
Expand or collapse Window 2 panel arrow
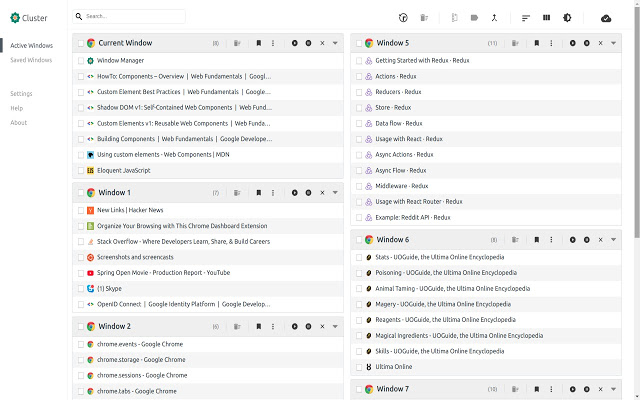335,326
